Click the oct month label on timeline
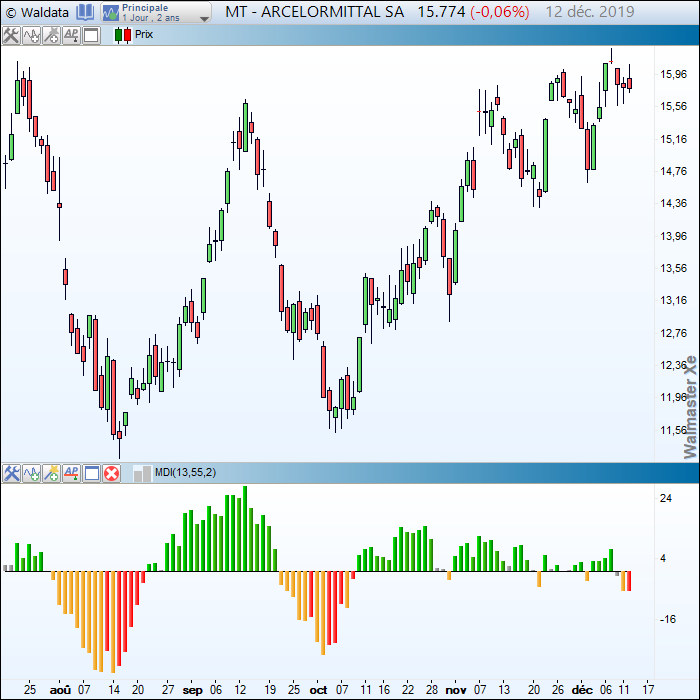 coord(318,690)
